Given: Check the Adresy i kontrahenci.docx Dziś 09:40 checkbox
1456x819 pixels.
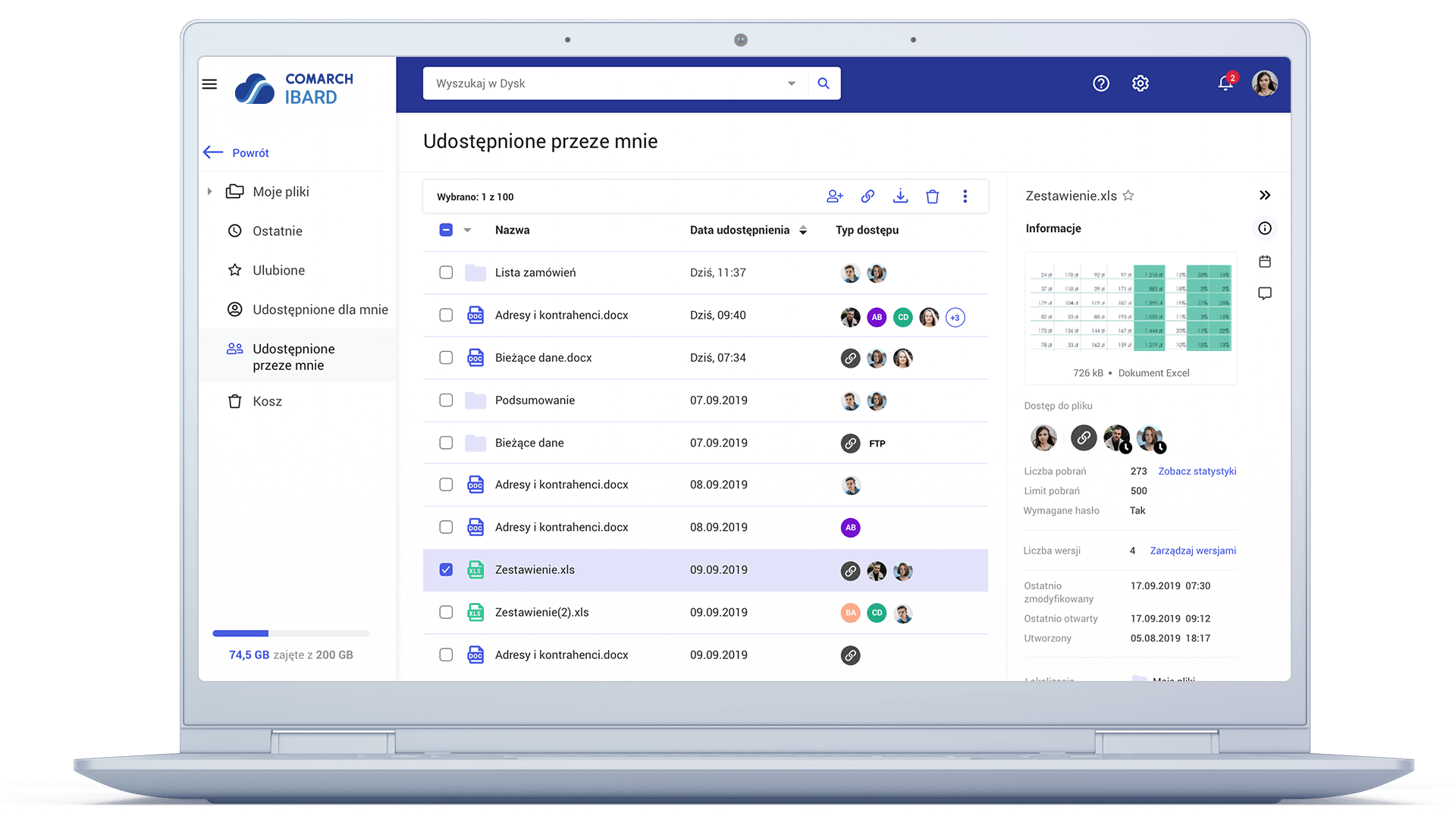Looking at the screenshot, I should 446,315.
